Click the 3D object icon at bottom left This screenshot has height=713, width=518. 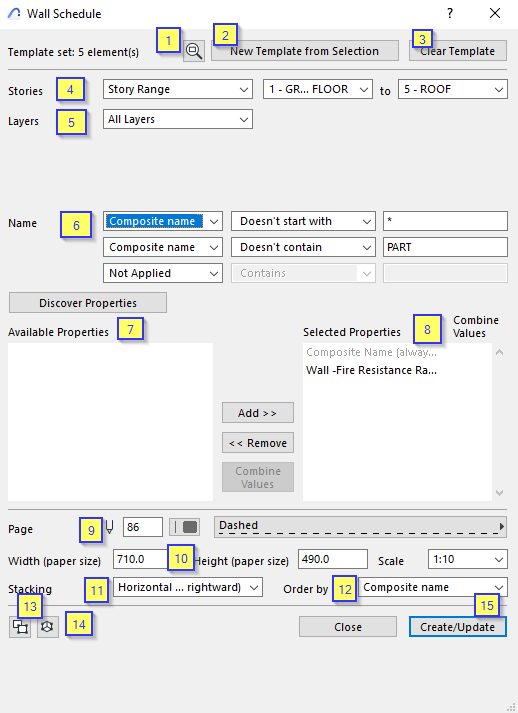point(47,627)
